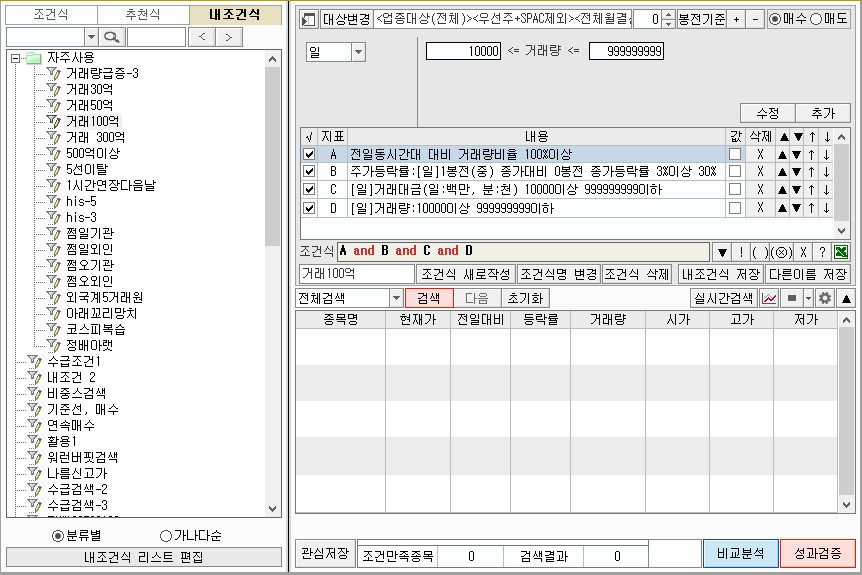
Task: Switch to the 조건식 tab
Action: click(x=51, y=14)
